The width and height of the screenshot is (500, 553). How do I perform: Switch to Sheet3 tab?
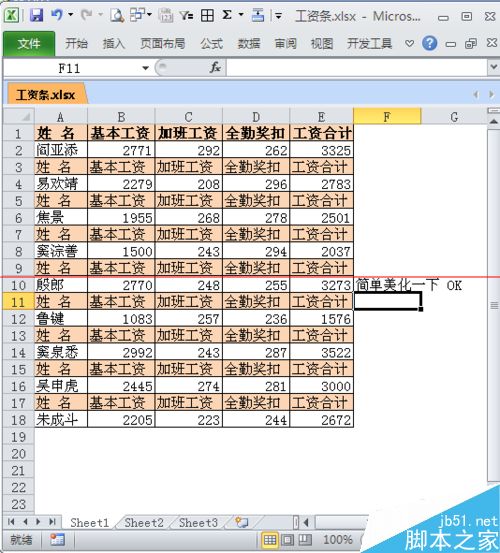tap(198, 522)
